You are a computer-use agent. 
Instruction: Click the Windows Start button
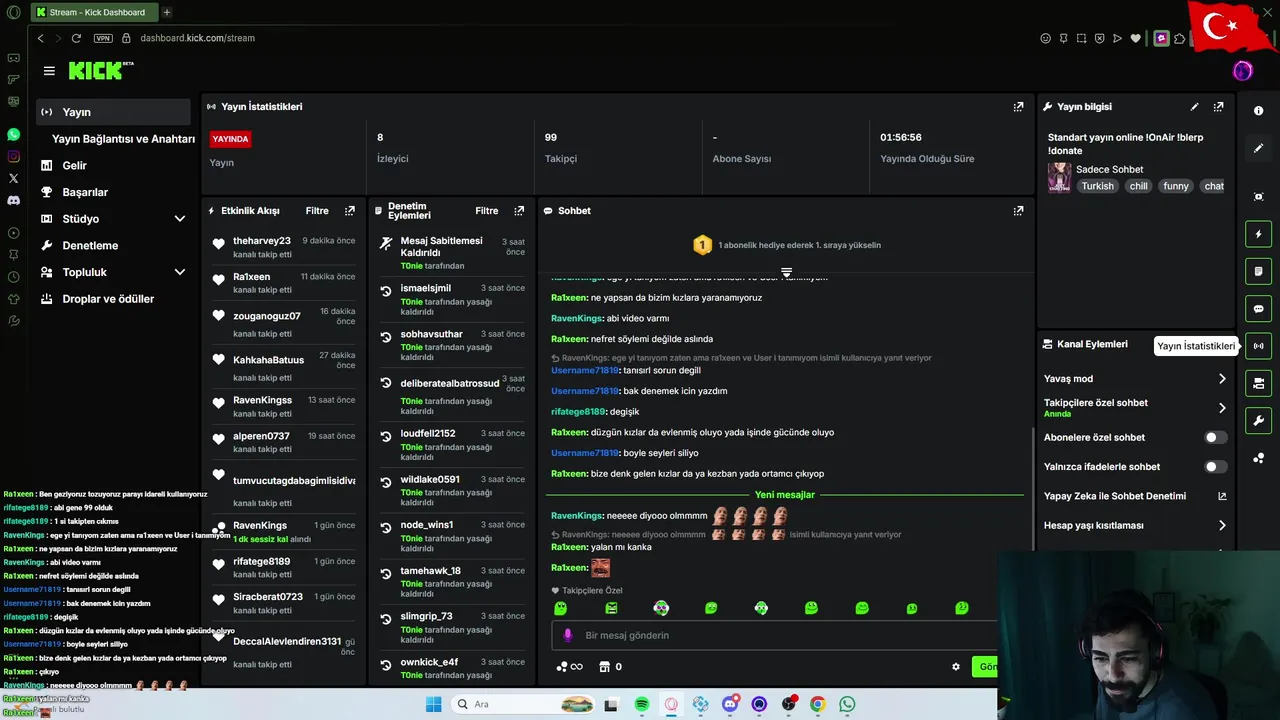click(433, 704)
